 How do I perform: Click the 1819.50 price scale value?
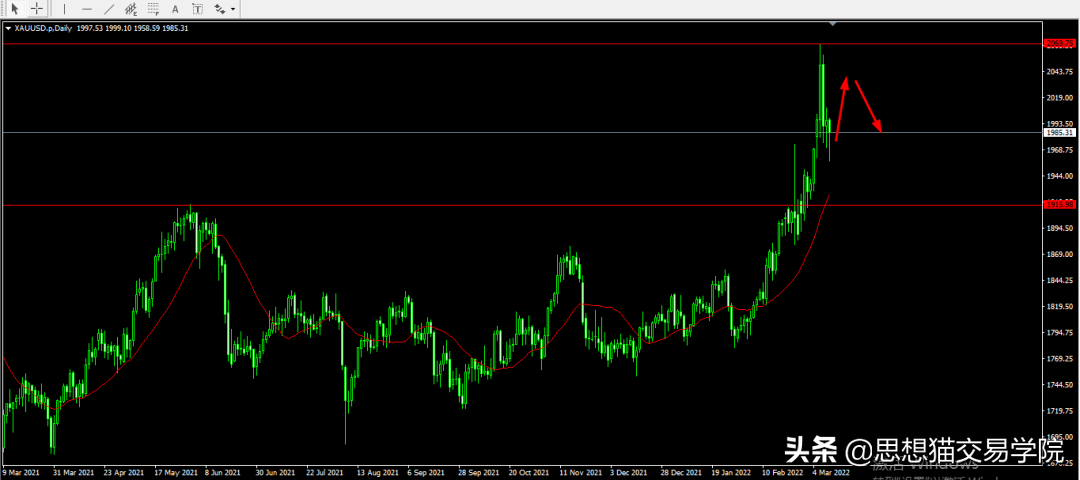(1060, 306)
